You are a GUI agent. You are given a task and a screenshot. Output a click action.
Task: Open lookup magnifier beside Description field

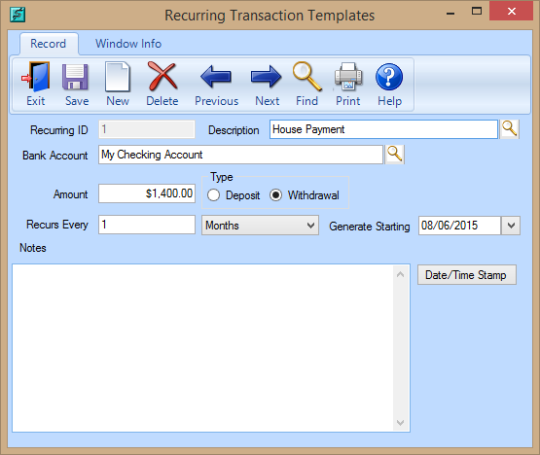click(509, 129)
